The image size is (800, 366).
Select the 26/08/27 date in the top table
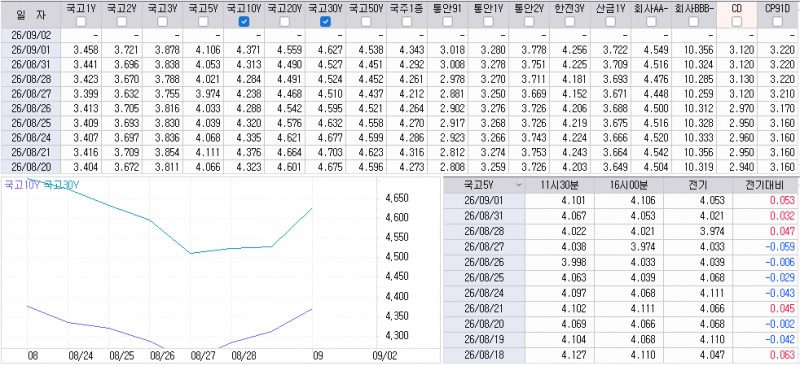point(30,93)
